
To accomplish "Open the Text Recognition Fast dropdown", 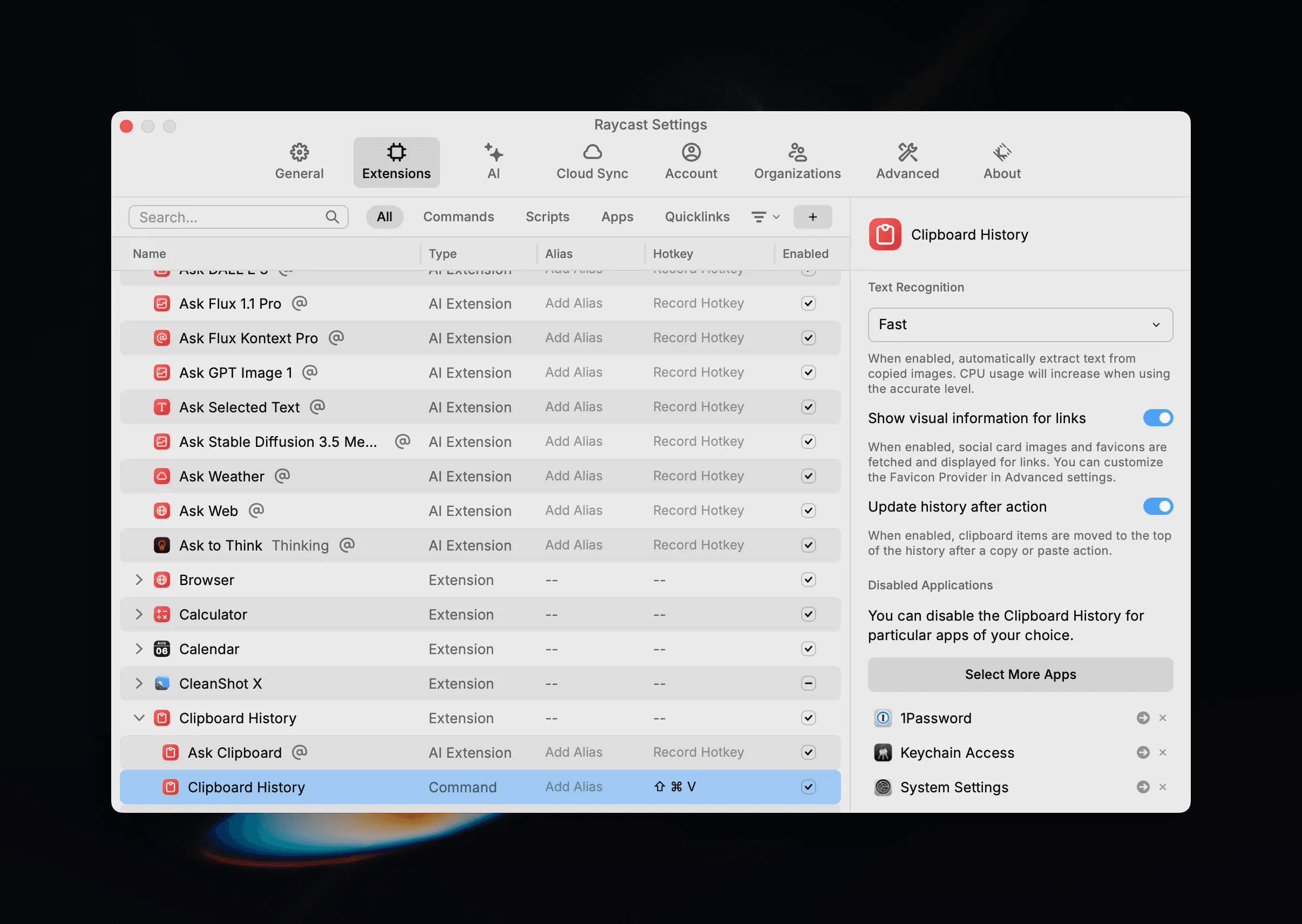I will 1020,325.
